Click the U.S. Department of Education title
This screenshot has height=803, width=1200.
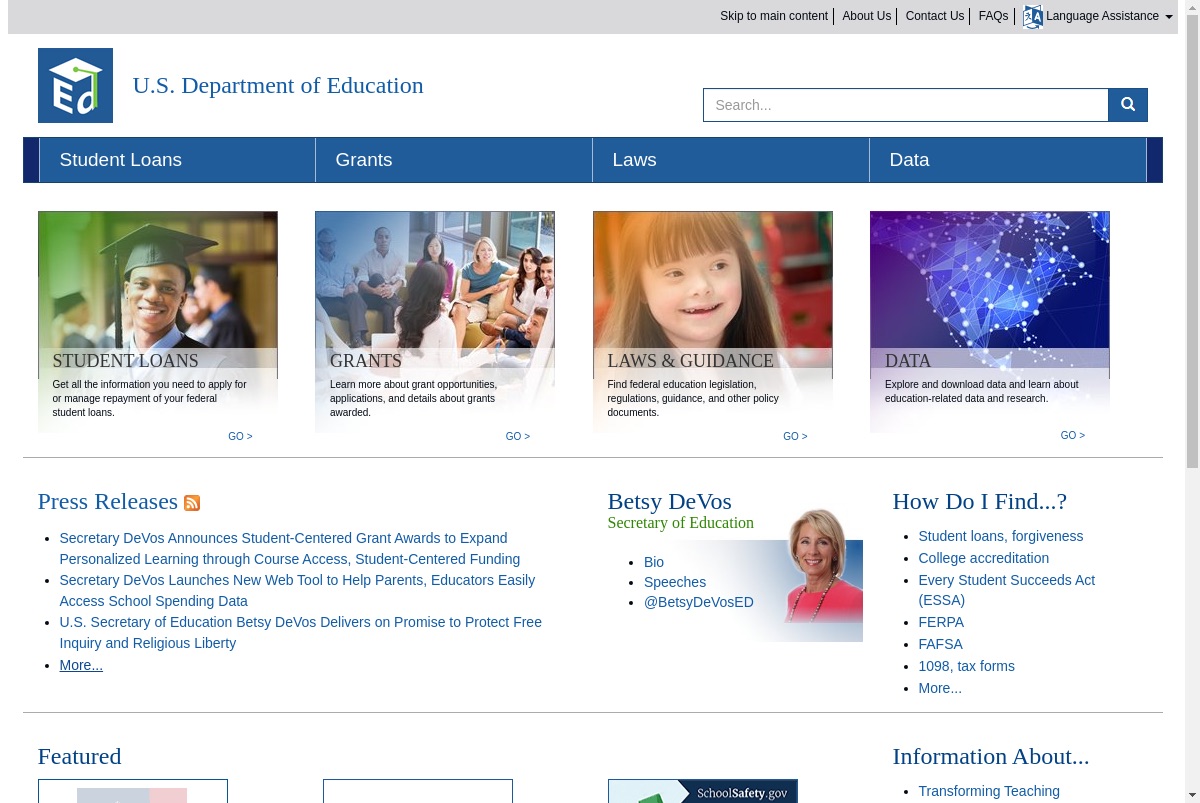click(x=278, y=85)
